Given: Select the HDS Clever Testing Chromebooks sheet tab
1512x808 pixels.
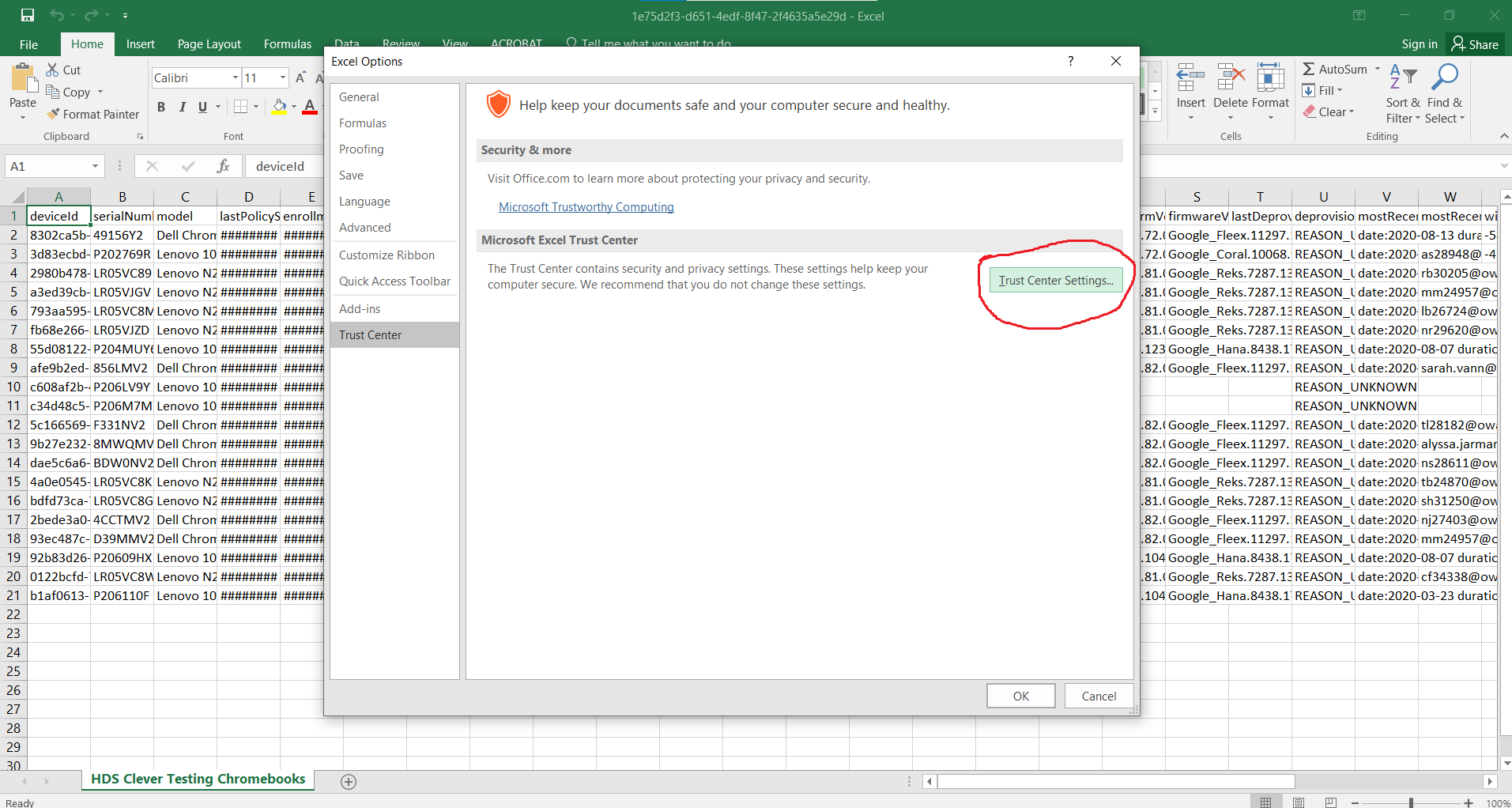Looking at the screenshot, I should tap(198, 780).
